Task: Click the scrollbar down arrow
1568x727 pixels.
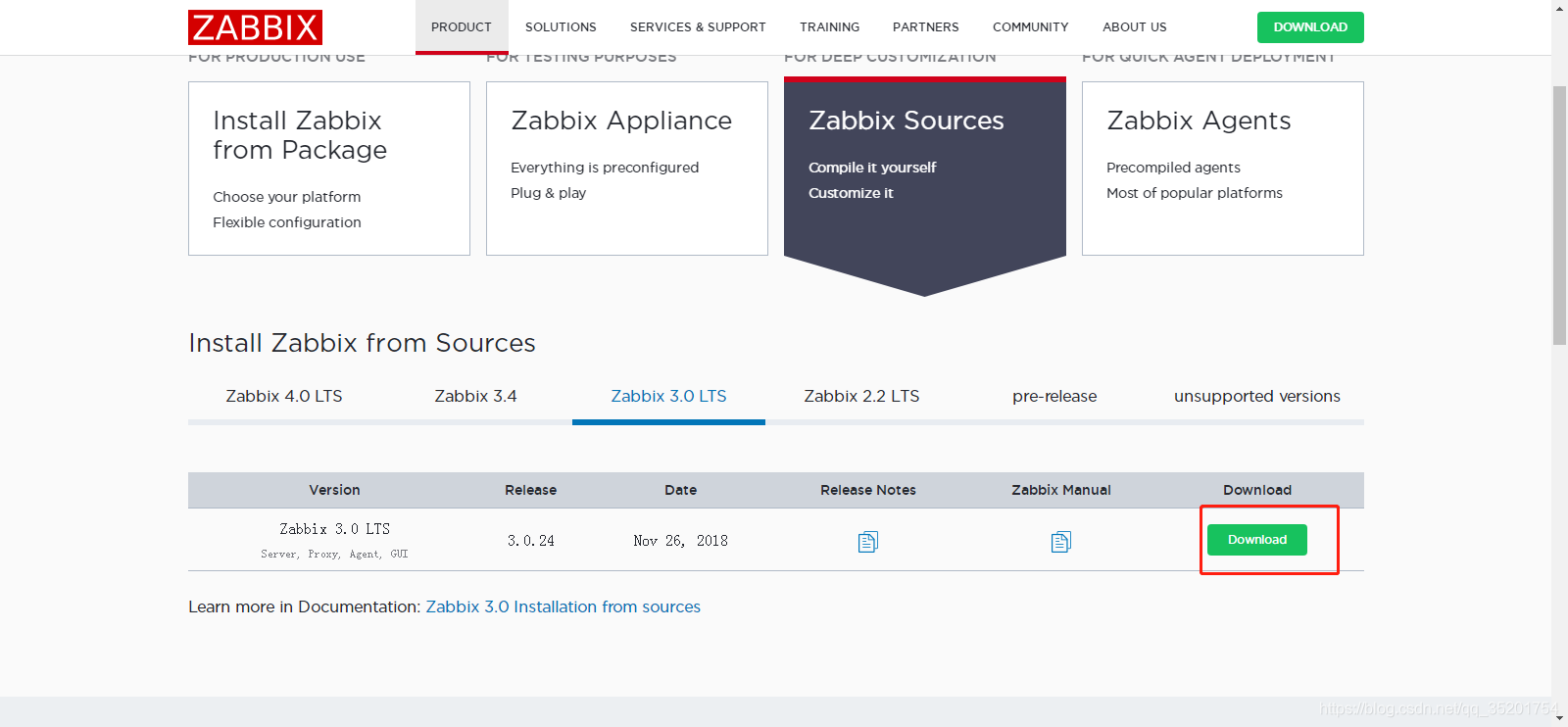Action: pyautogui.click(x=1559, y=718)
